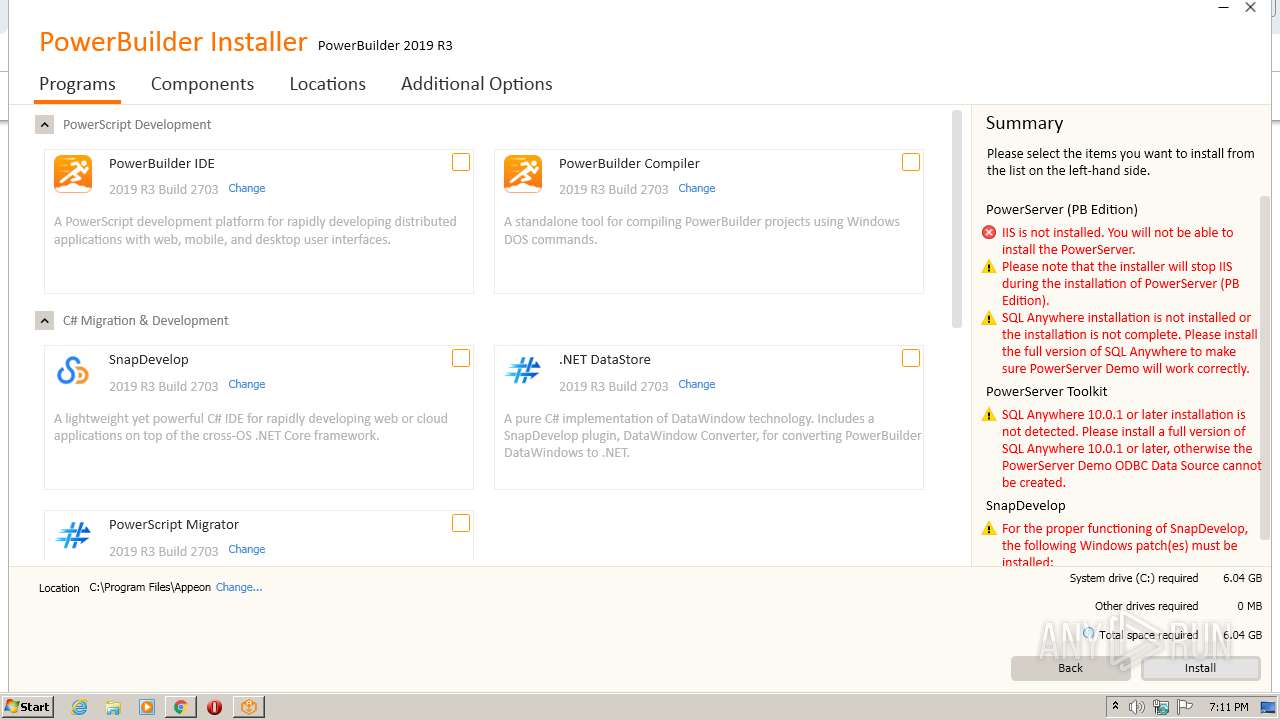The image size is (1280, 720).
Task: Click the Windows Start button
Action: coord(28,707)
